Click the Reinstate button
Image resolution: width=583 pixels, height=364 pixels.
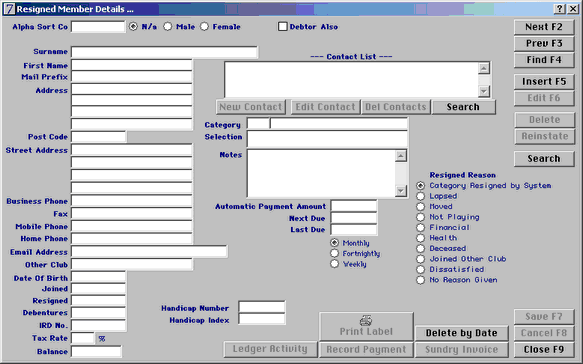pyautogui.click(x=545, y=136)
